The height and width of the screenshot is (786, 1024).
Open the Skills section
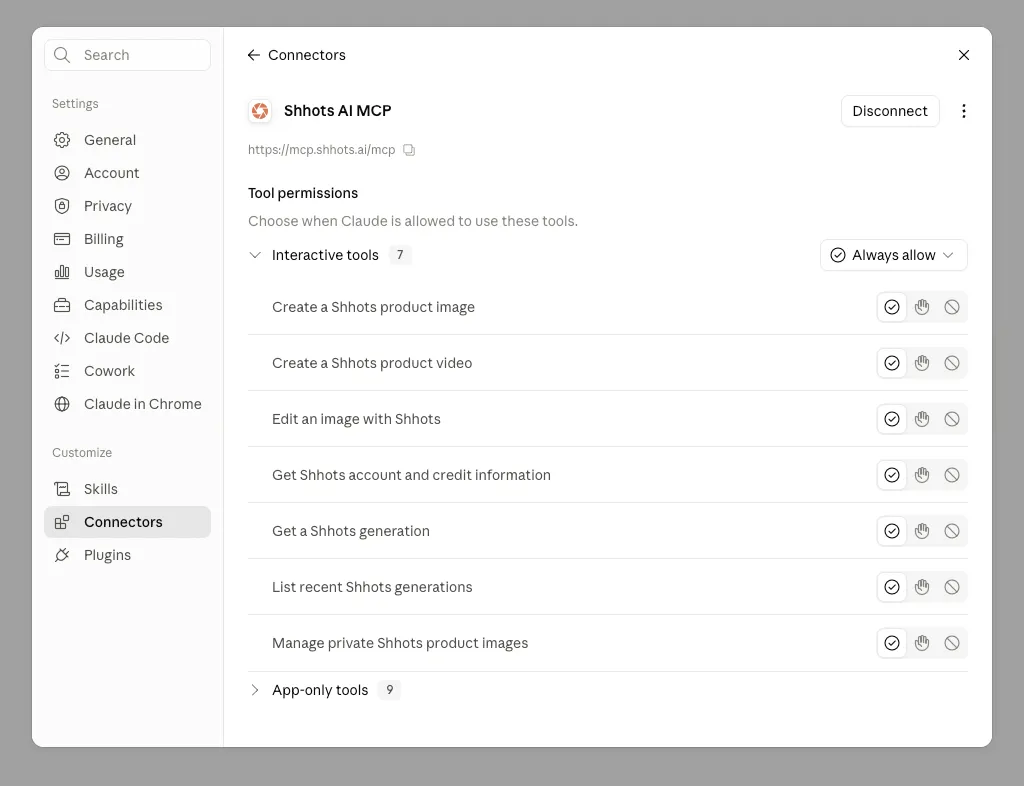pos(127,489)
